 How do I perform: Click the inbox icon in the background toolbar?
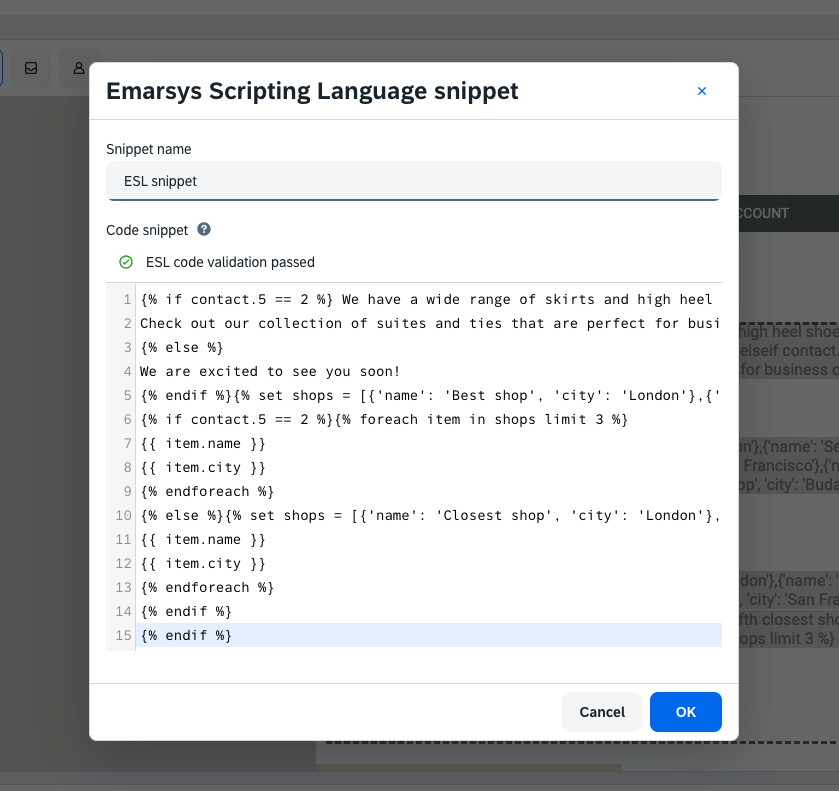[x=31, y=68]
